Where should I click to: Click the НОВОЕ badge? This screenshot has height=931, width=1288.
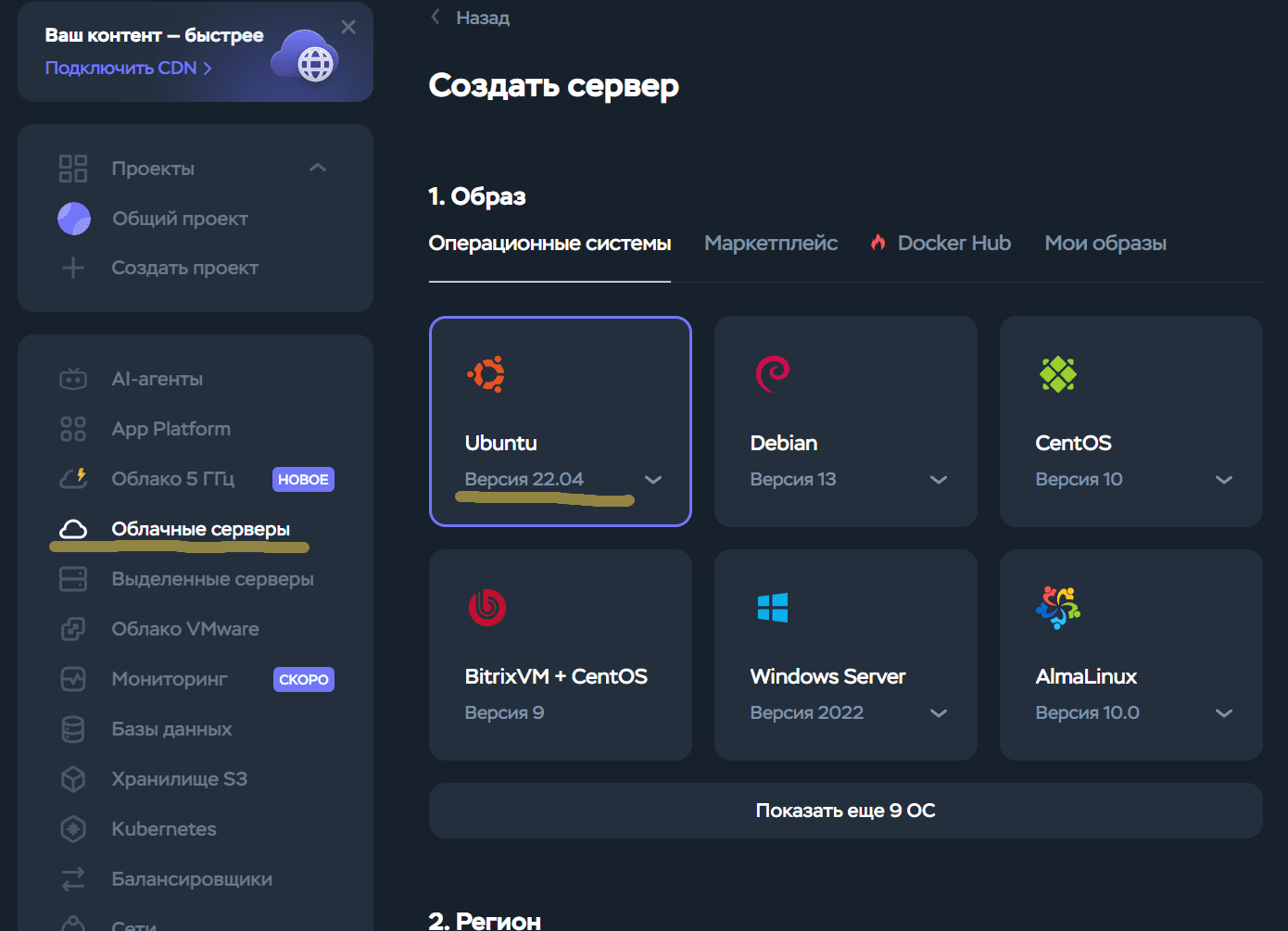pos(303,479)
